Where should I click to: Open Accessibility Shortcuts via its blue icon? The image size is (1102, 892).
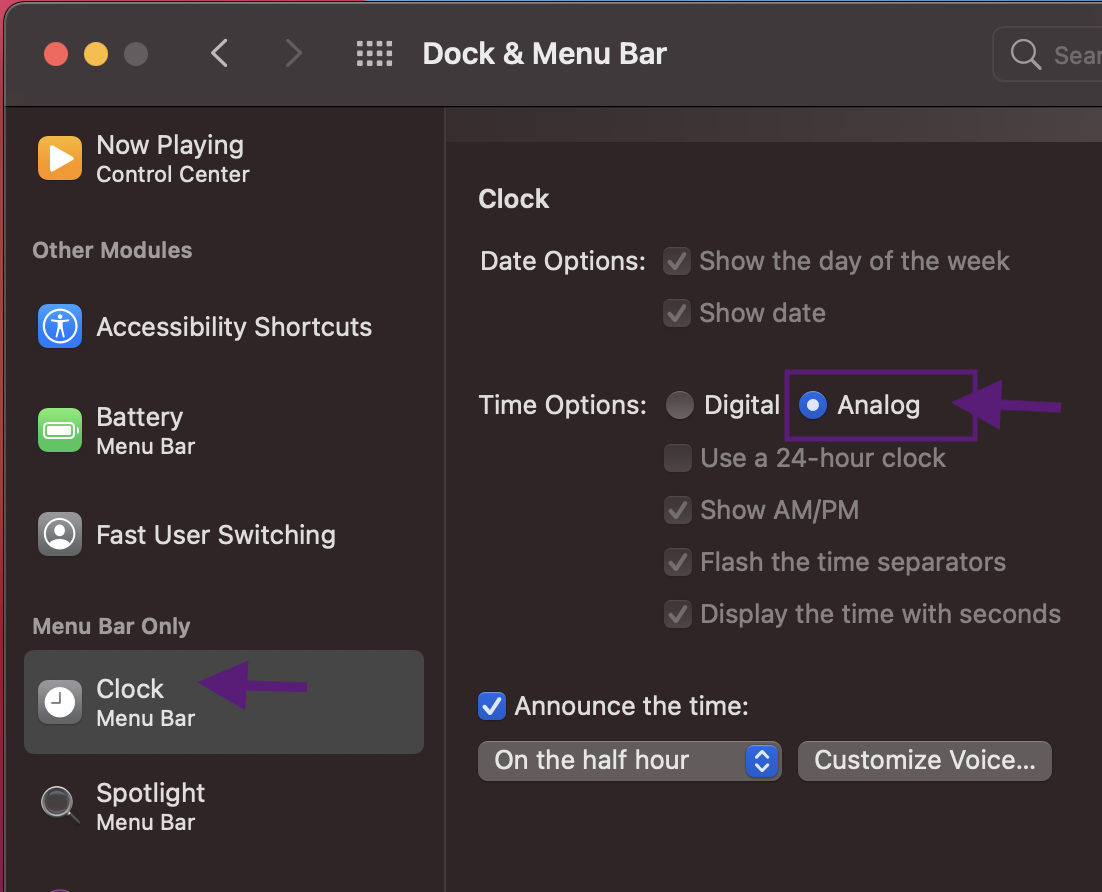coord(59,326)
